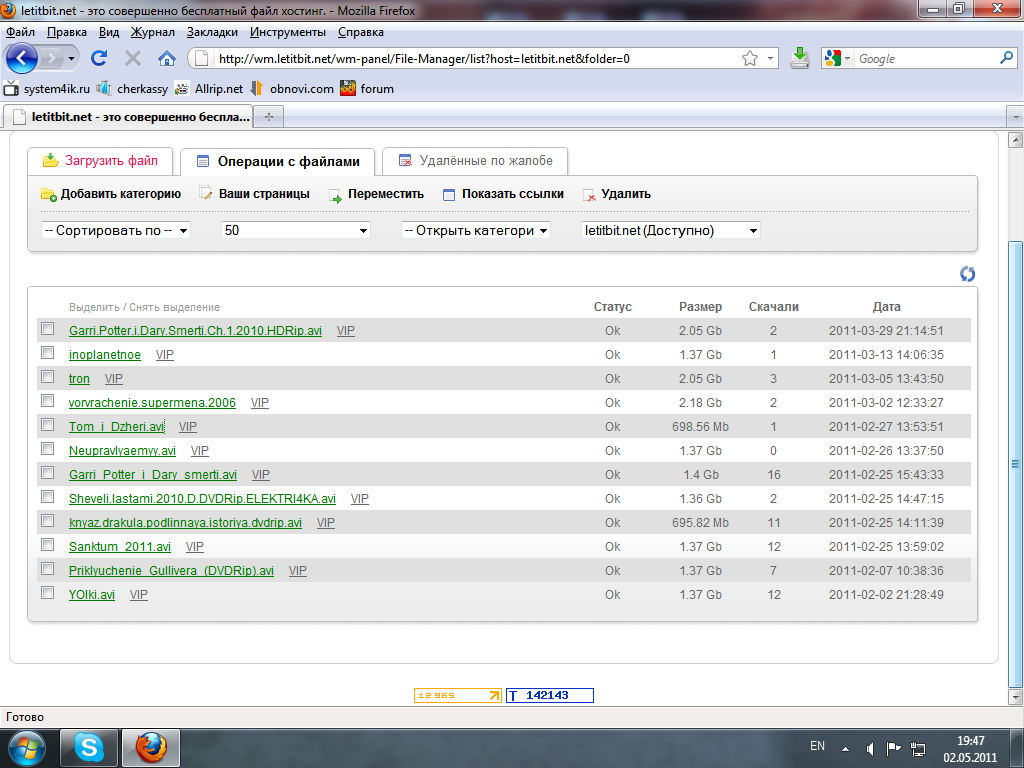The width and height of the screenshot is (1024, 768).
Task: Open the Сортировать по dropdown
Action: 116,231
